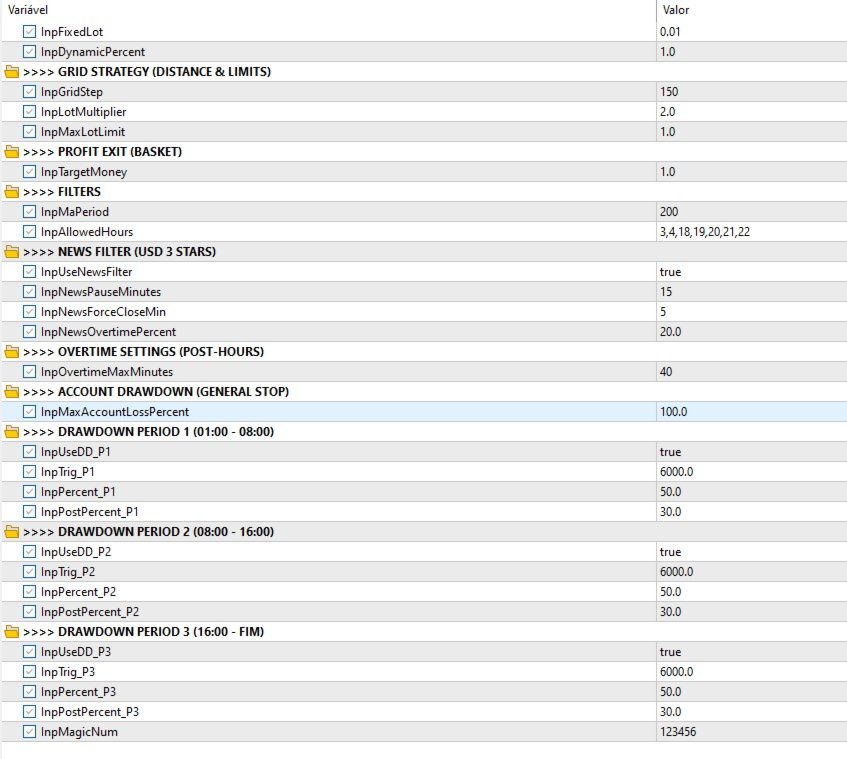Click the InpPercent_P2 variable name
Viewport: 847px width, 759px height.
pyautogui.click(x=78, y=592)
